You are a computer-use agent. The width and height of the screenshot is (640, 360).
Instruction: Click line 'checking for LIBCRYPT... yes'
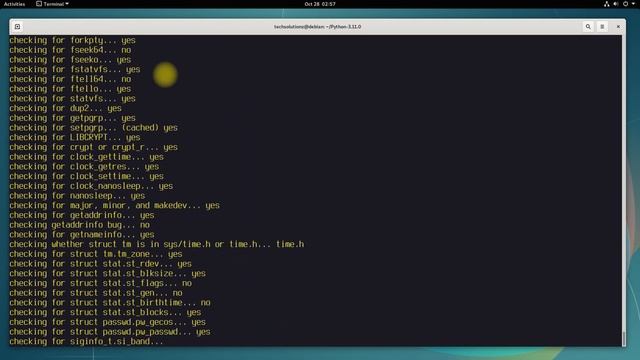click(x=75, y=138)
